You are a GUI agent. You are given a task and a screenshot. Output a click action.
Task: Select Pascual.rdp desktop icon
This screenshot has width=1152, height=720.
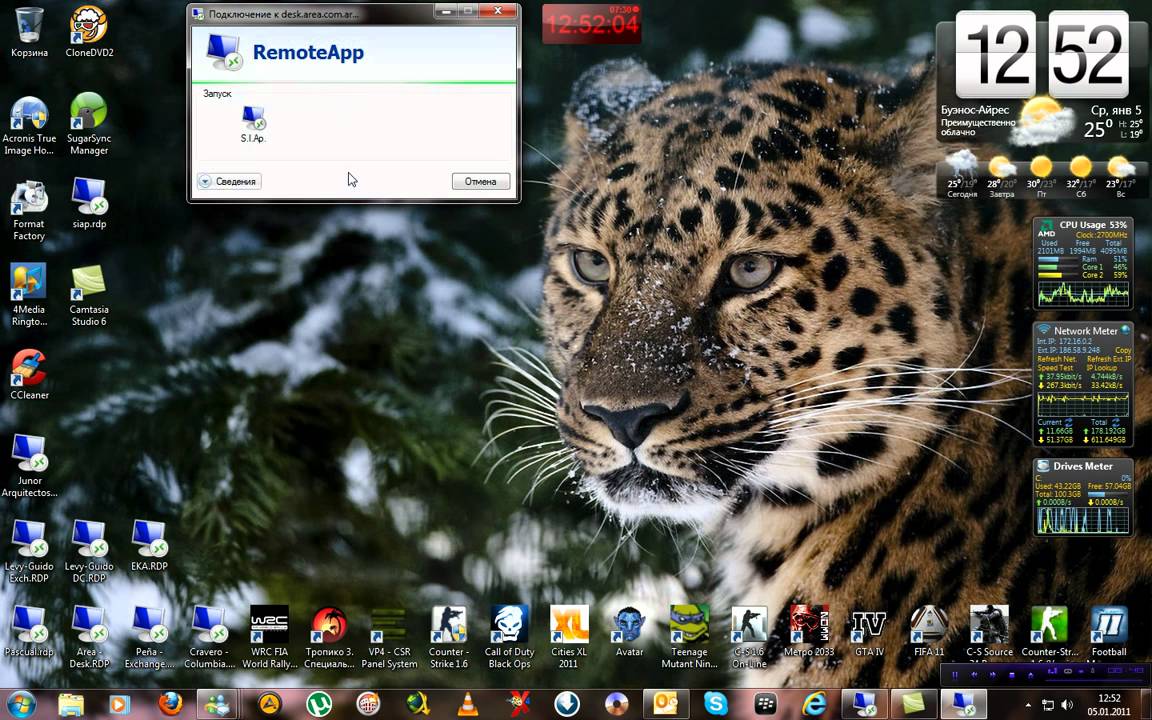(29, 630)
